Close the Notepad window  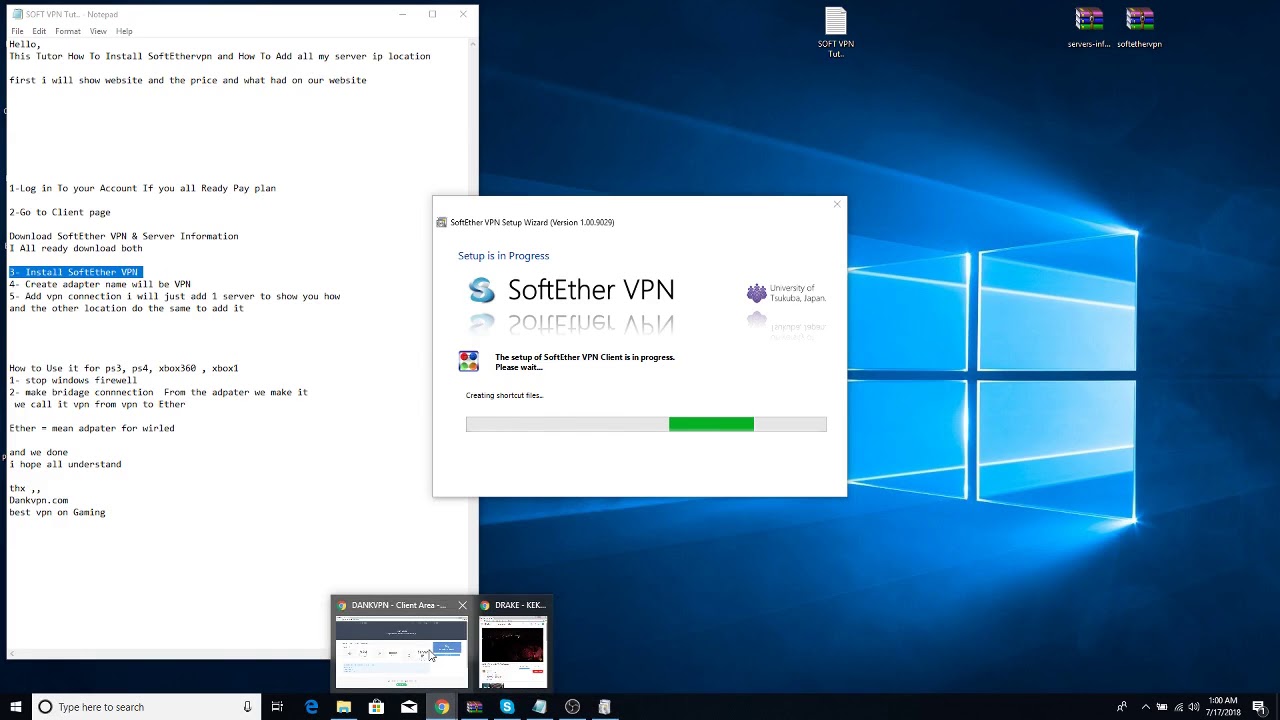[463, 14]
